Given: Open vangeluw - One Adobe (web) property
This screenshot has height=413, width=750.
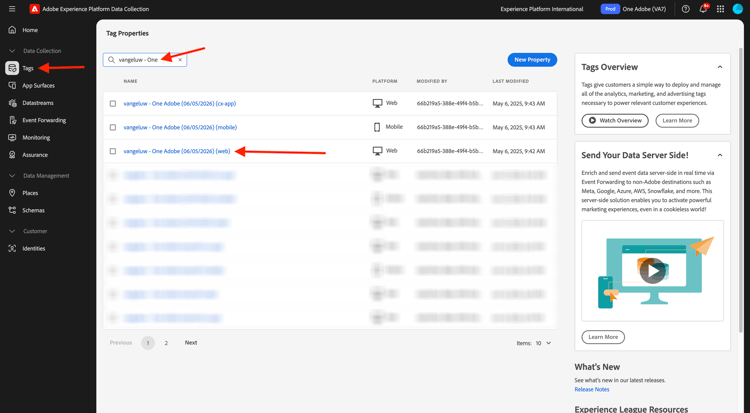Looking at the screenshot, I should (x=176, y=151).
